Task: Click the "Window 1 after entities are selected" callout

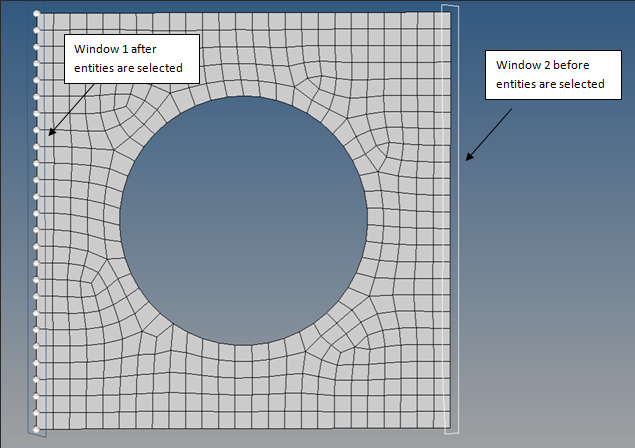Action: tap(132, 58)
